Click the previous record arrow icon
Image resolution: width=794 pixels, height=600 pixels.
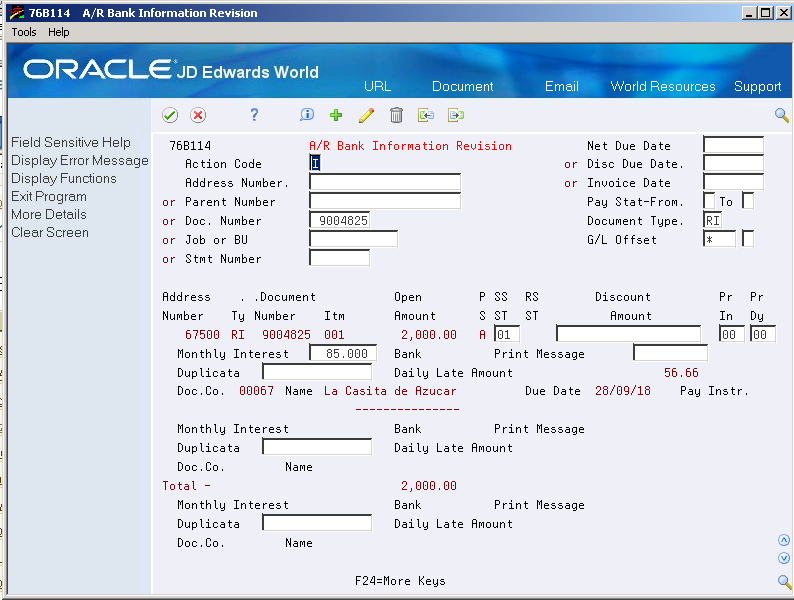pyautogui.click(x=426, y=115)
